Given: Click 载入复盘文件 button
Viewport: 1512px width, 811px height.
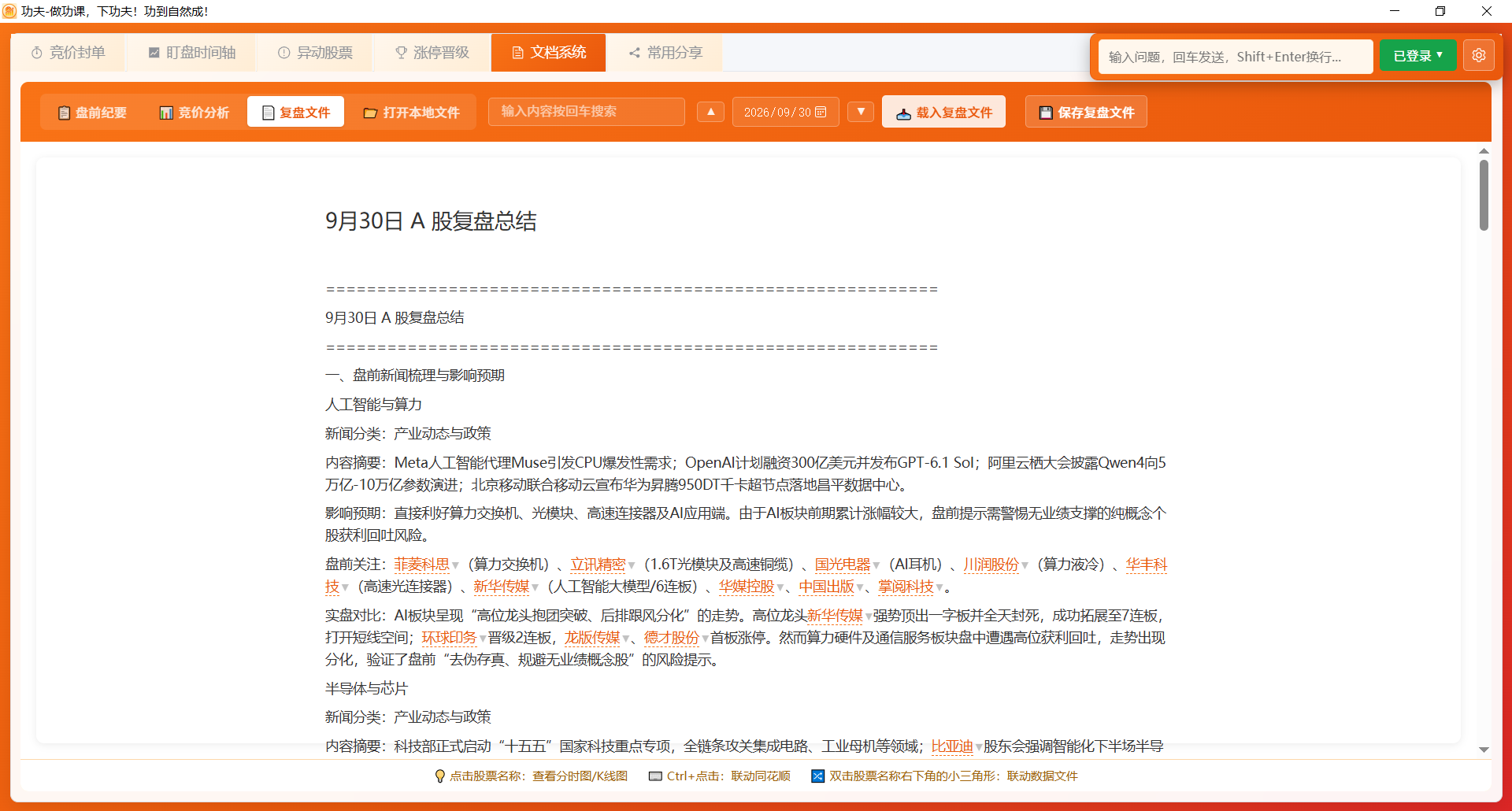Looking at the screenshot, I should coord(943,113).
